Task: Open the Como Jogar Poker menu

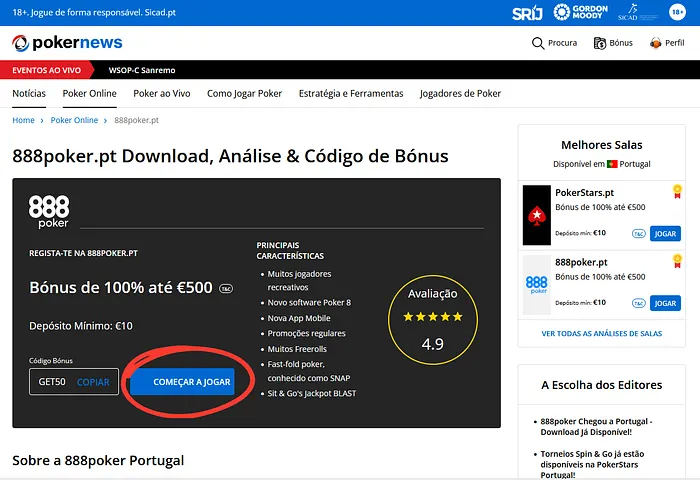Action: [x=244, y=93]
